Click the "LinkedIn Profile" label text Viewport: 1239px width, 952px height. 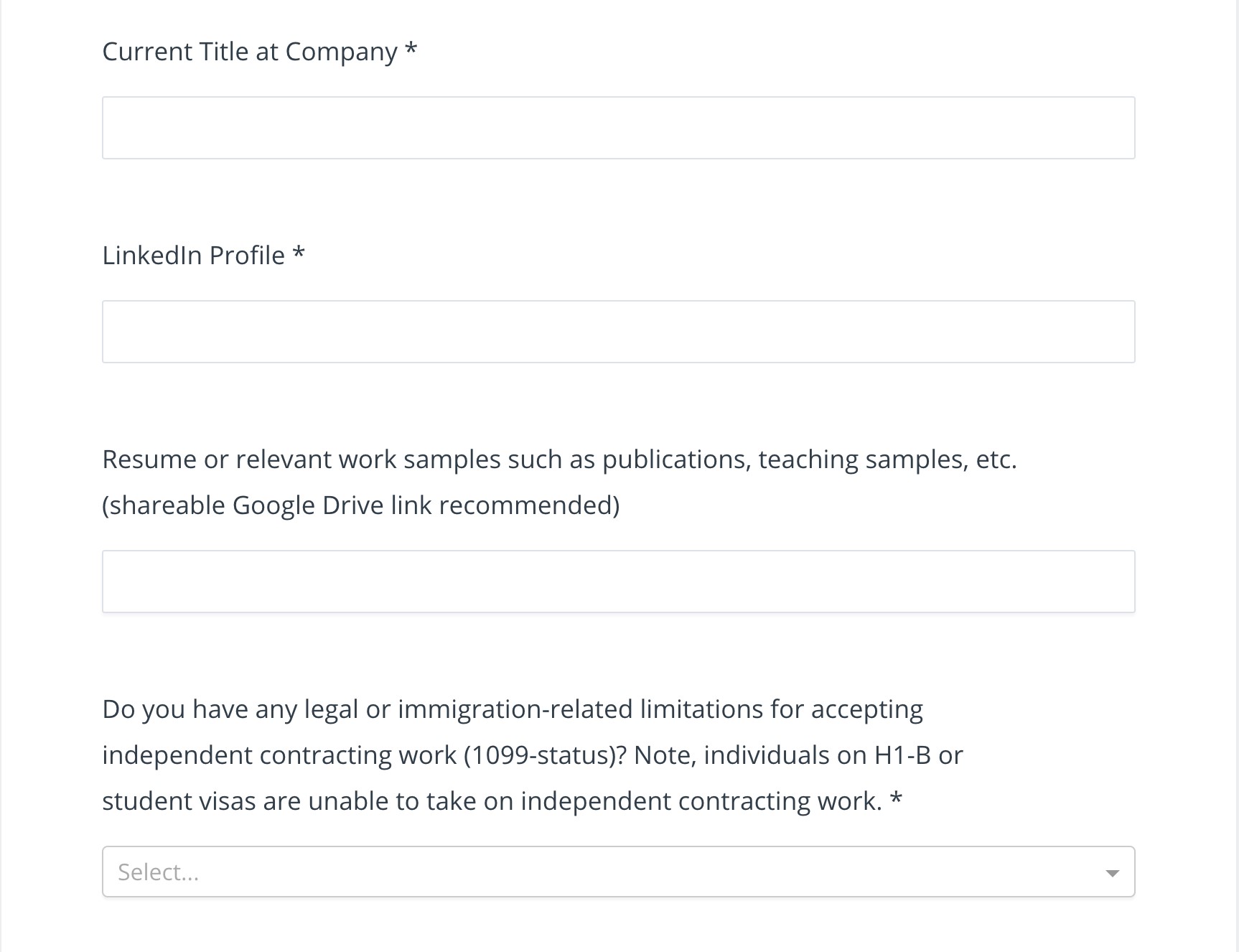tap(193, 256)
